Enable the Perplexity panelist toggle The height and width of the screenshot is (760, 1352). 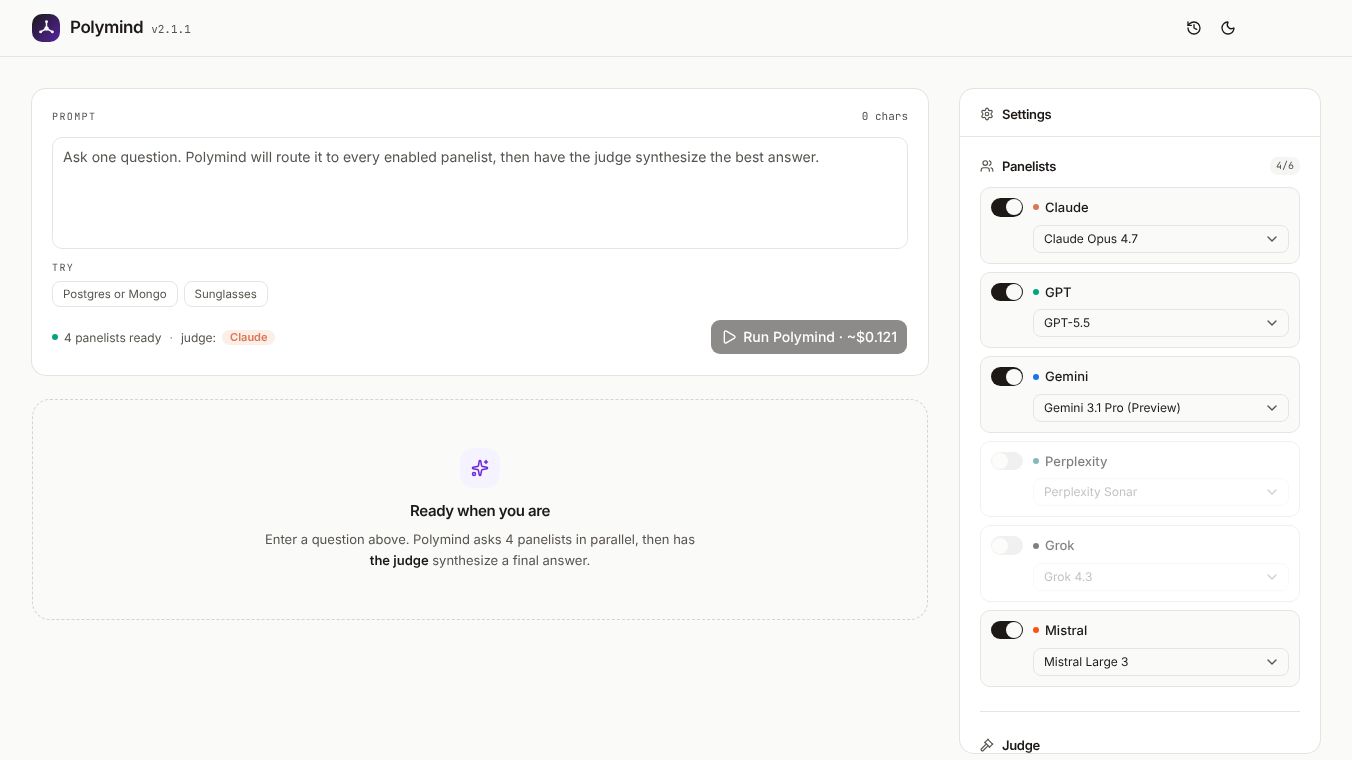point(1007,461)
